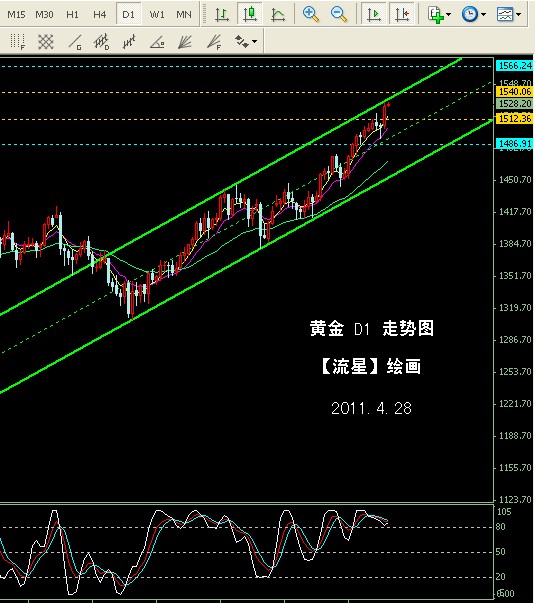Image resolution: width=535 pixels, height=603 pixels.
Task: Select the line chart icon
Action: 278,14
